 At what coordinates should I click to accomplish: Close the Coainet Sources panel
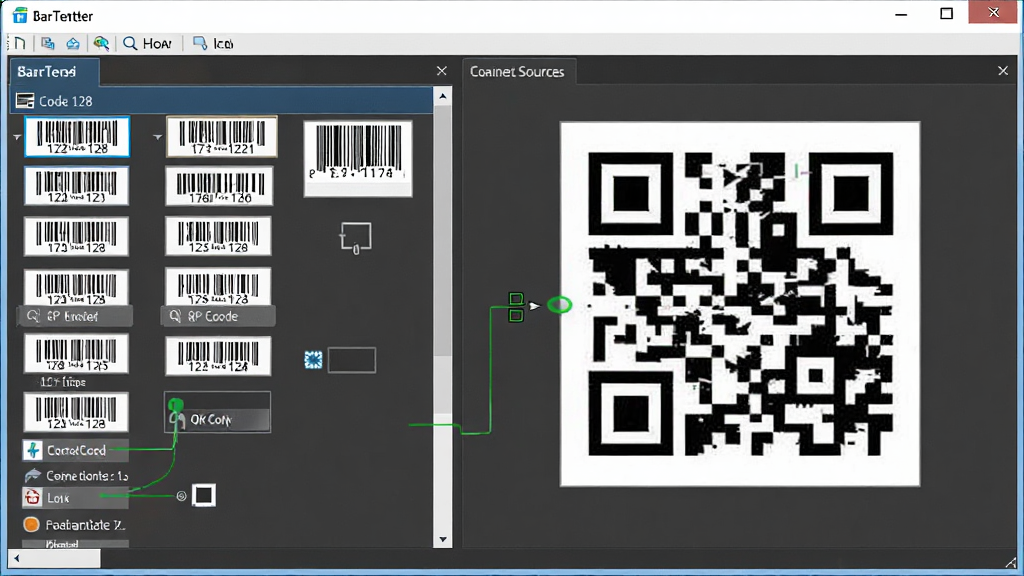point(1003,71)
